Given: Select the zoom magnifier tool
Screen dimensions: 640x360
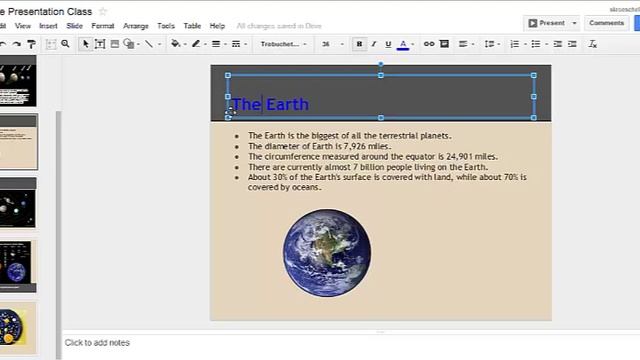Looking at the screenshot, I should (x=65, y=44).
